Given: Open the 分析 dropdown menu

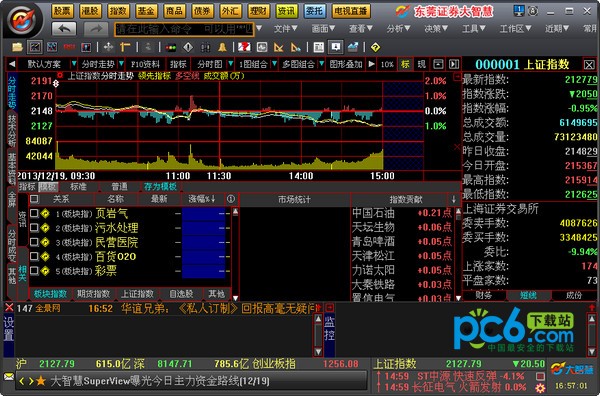Looking at the screenshot, I should click(x=398, y=29).
